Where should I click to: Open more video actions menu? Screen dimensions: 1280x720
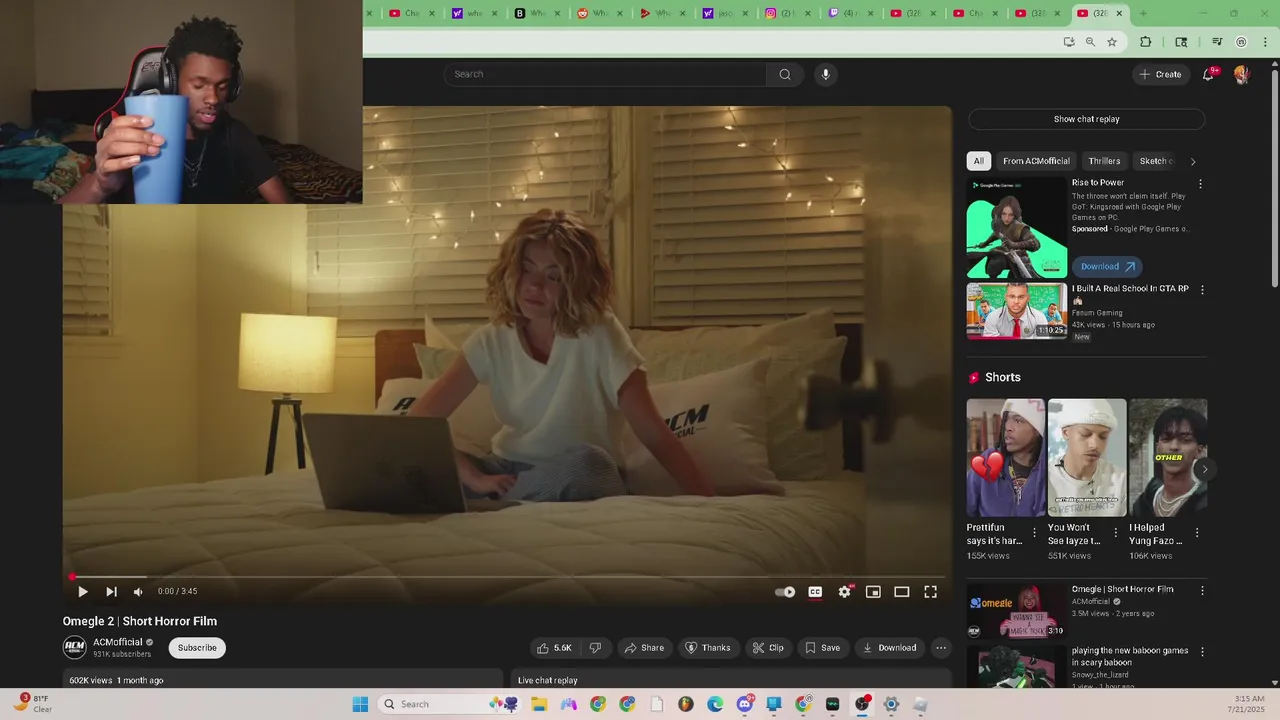click(x=941, y=648)
